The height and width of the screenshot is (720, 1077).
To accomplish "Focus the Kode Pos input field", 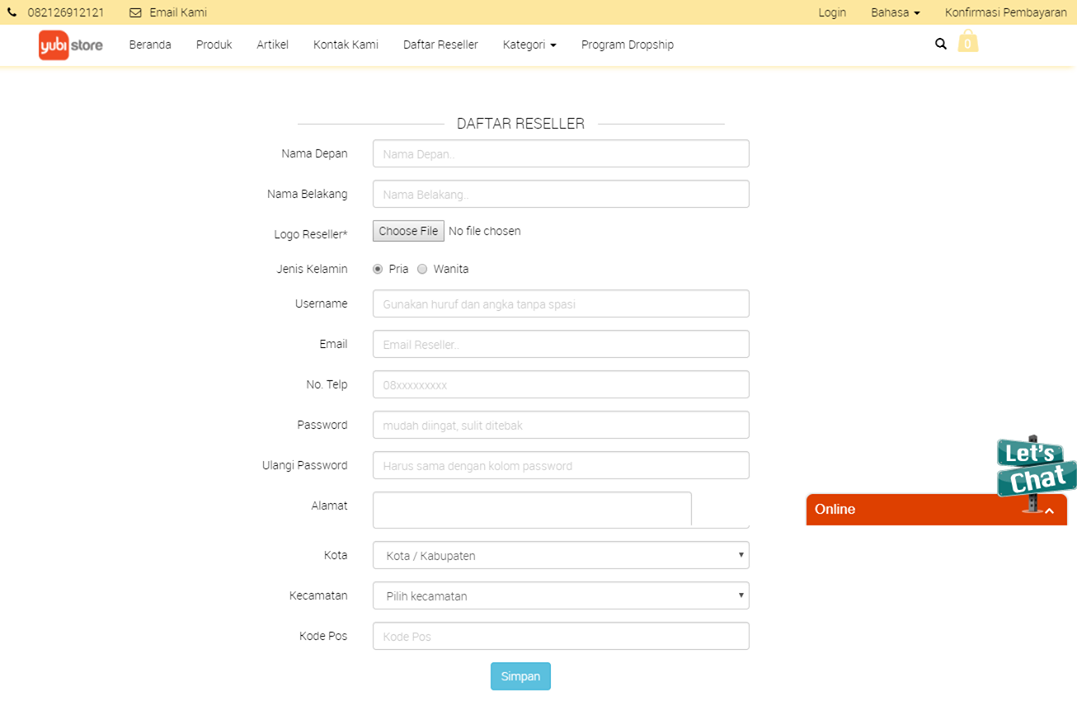I will pos(560,636).
